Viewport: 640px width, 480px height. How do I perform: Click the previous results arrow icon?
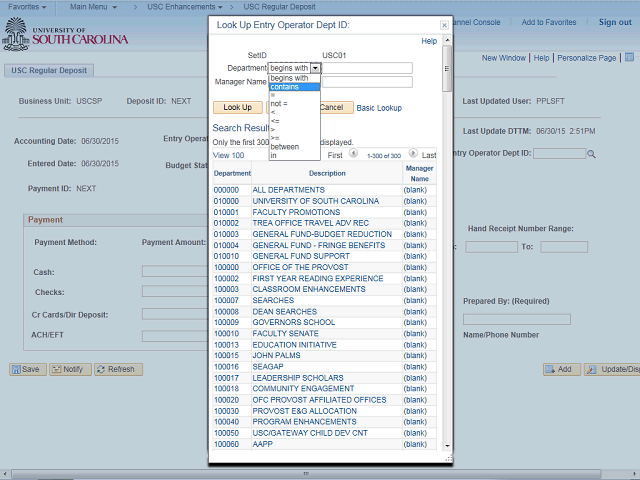tap(354, 155)
